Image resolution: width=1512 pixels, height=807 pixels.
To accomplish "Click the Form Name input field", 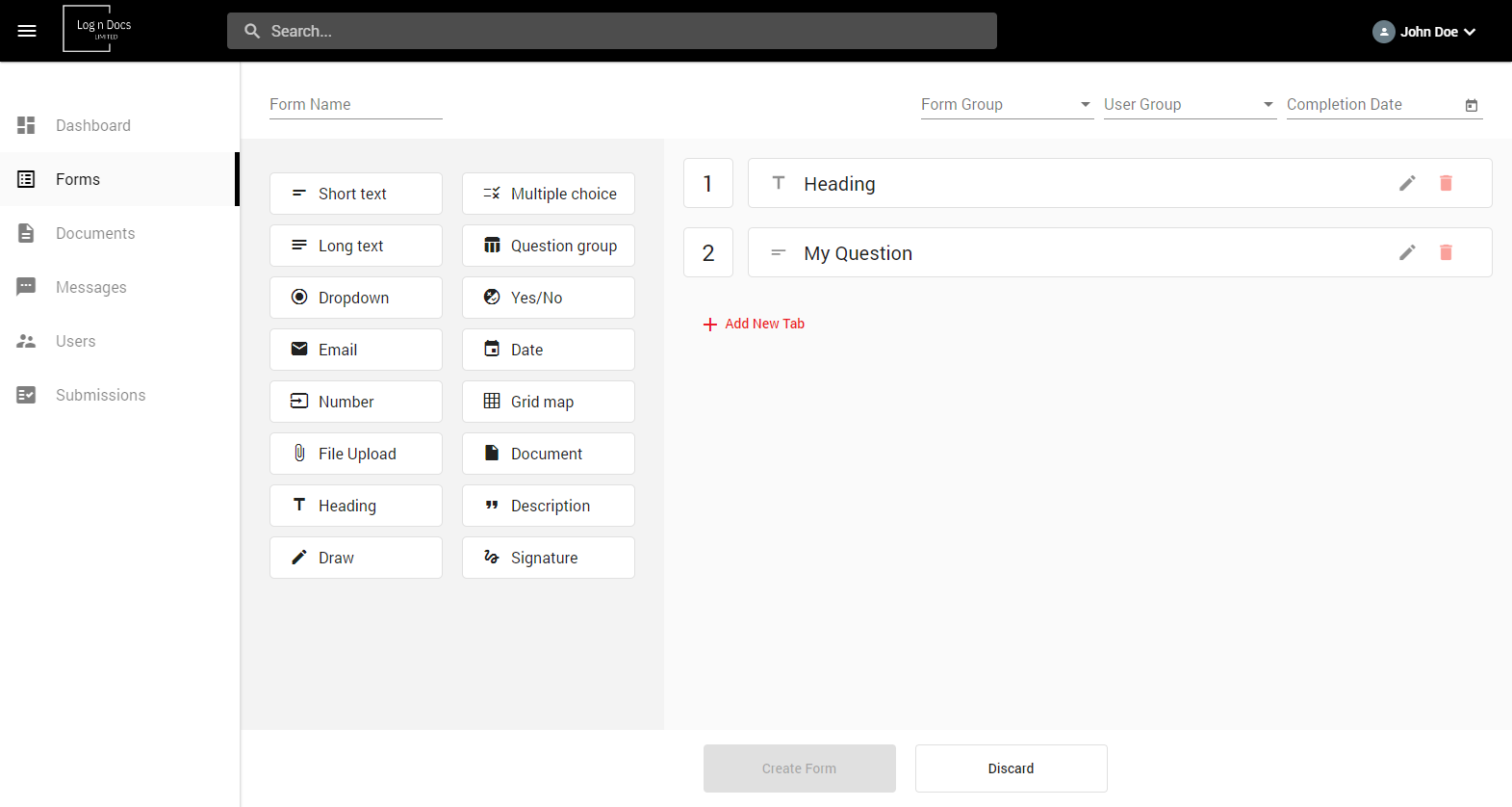I will [356, 104].
